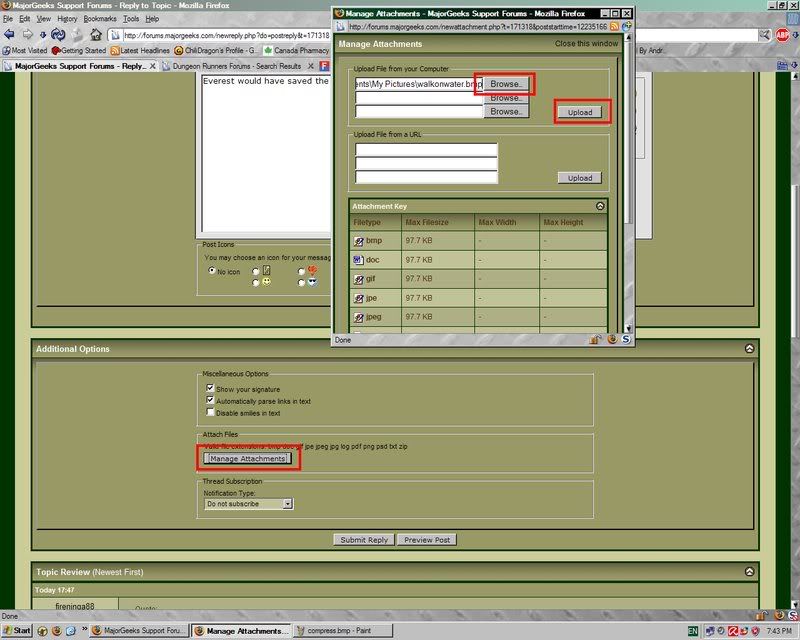
Task: Click the jpeg filetype icon
Action: click(x=359, y=317)
